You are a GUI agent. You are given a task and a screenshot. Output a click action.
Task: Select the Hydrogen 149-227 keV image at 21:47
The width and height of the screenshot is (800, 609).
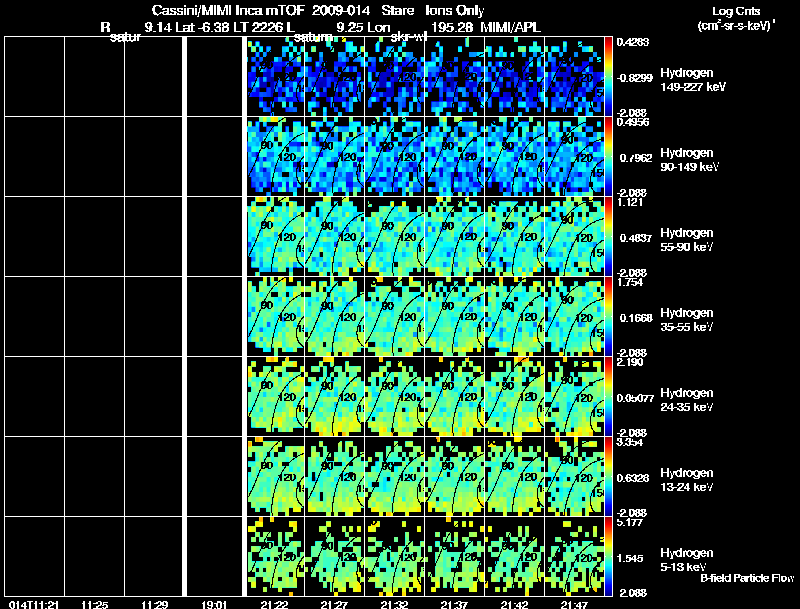point(574,77)
